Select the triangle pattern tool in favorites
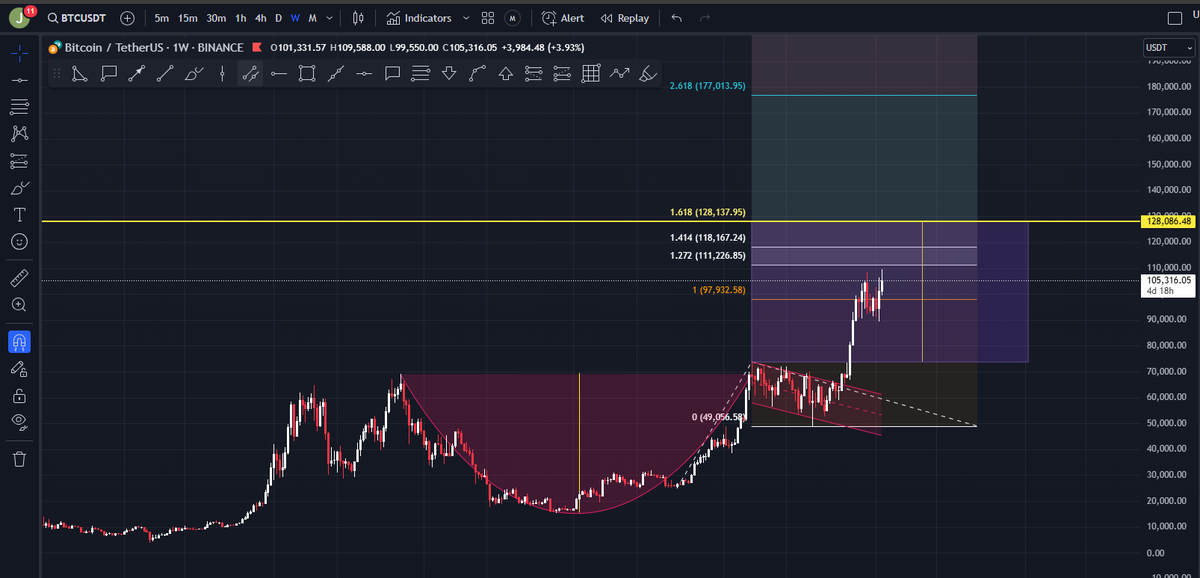 [81, 73]
